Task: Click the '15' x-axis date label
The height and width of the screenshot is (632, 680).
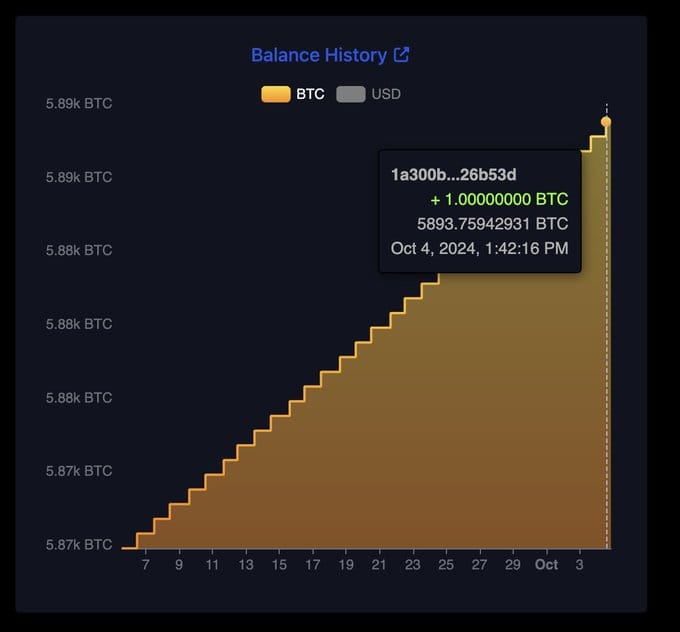Action: click(x=279, y=564)
